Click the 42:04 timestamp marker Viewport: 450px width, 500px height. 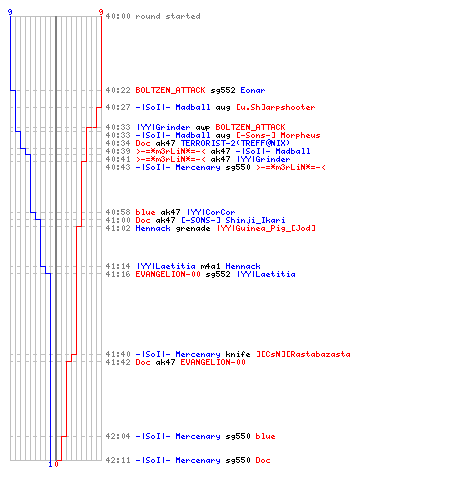click(118, 436)
